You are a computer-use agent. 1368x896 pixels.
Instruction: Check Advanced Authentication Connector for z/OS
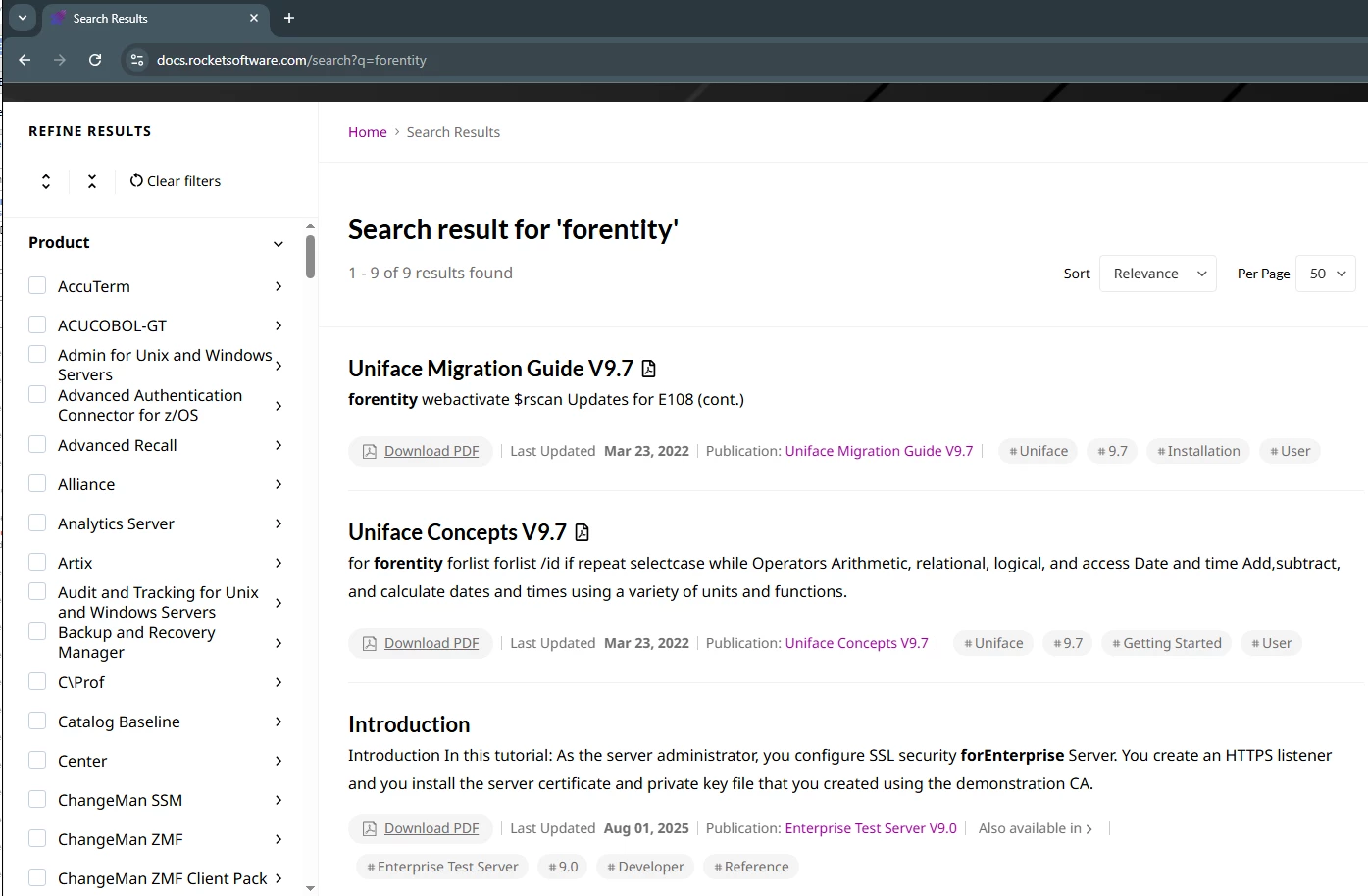coord(37,394)
